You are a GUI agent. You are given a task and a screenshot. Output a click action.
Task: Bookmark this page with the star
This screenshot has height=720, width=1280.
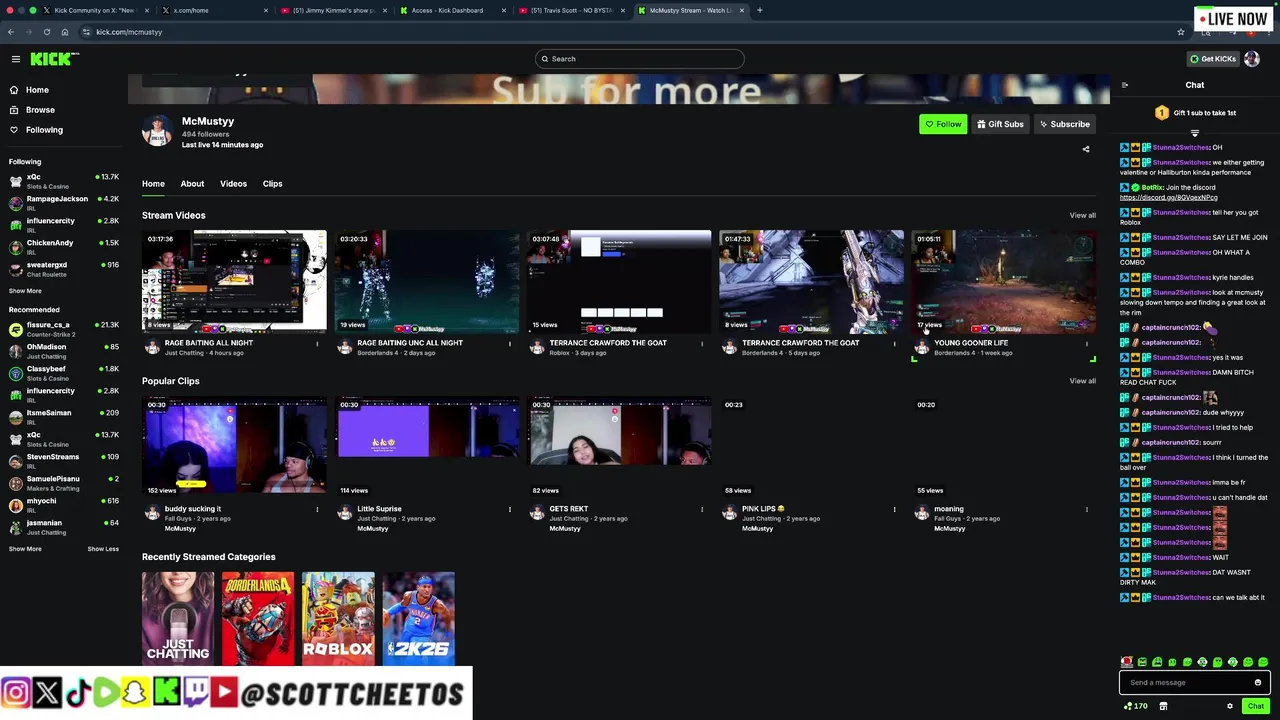pyautogui.click(x=1181, y=32)
